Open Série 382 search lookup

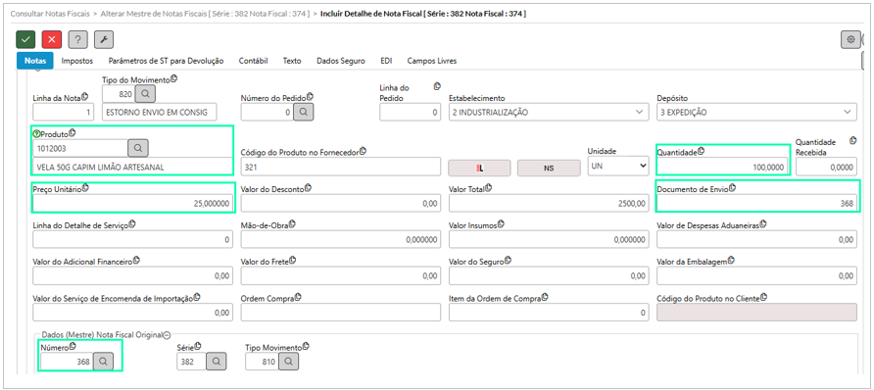216,361
